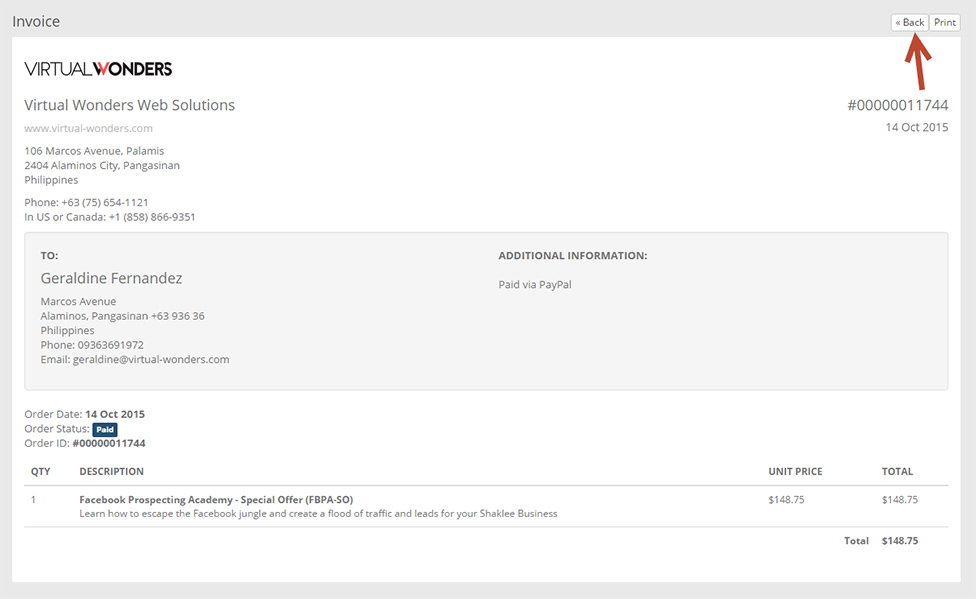
Task: Click the Total label at table bottom
Action: tap(856, 540)
